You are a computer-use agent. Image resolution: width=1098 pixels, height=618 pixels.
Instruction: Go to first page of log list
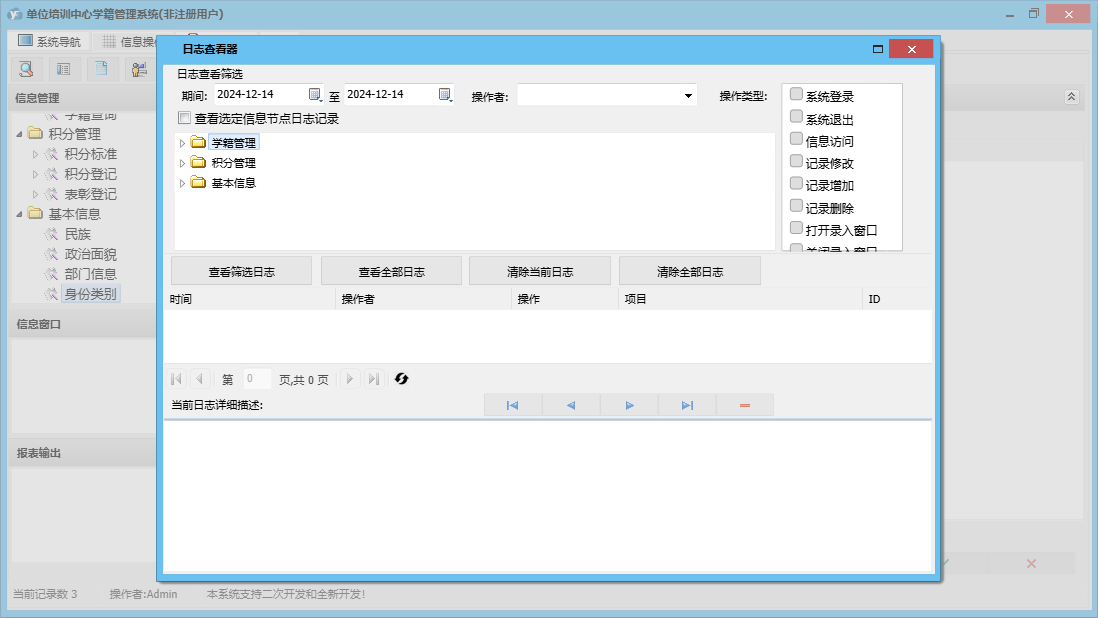(x=176, y=379)
